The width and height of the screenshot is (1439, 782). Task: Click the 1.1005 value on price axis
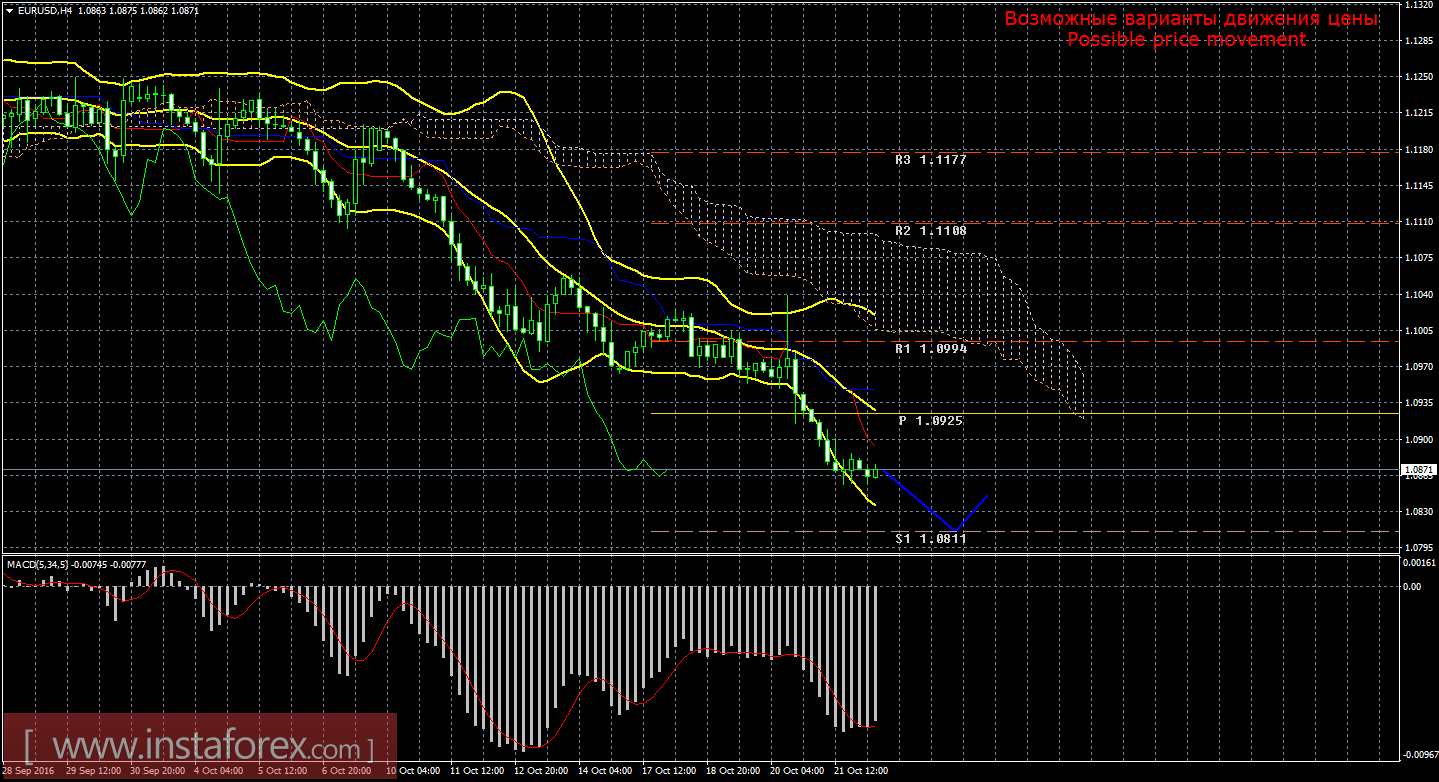pos(1417,331)
